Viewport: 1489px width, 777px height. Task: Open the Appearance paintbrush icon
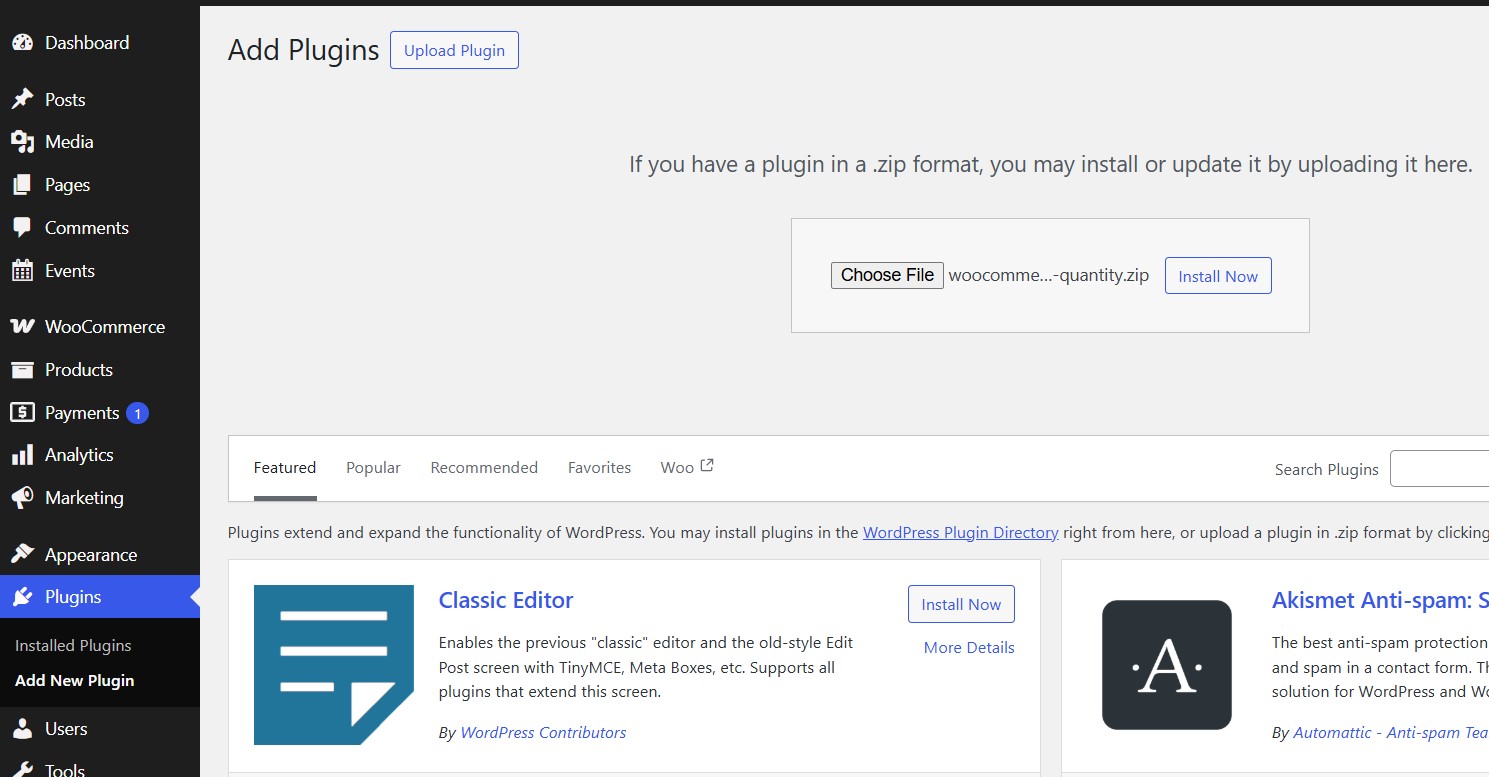[x=22, y=554]
